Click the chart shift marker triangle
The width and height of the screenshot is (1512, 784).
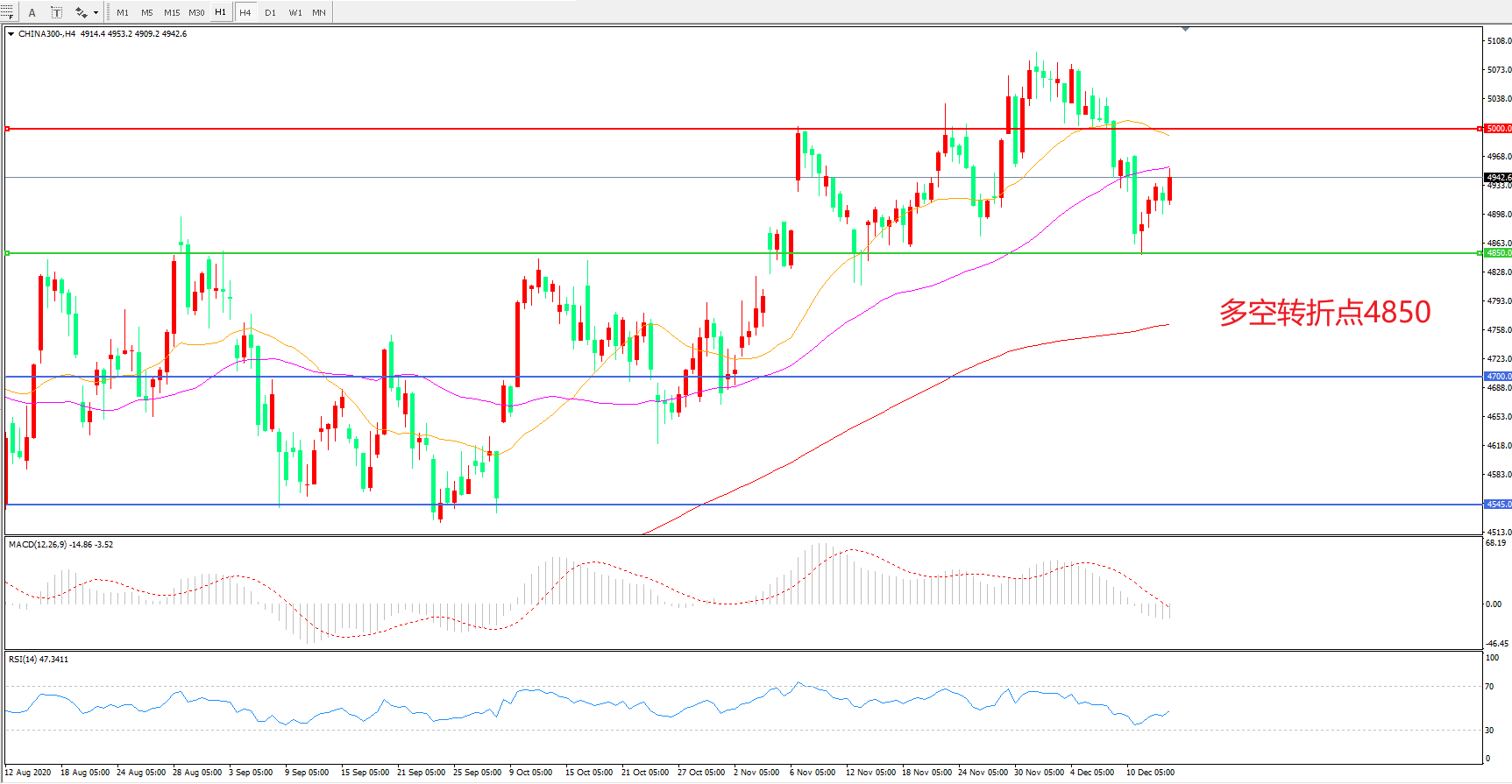(x=1185, y=30)
